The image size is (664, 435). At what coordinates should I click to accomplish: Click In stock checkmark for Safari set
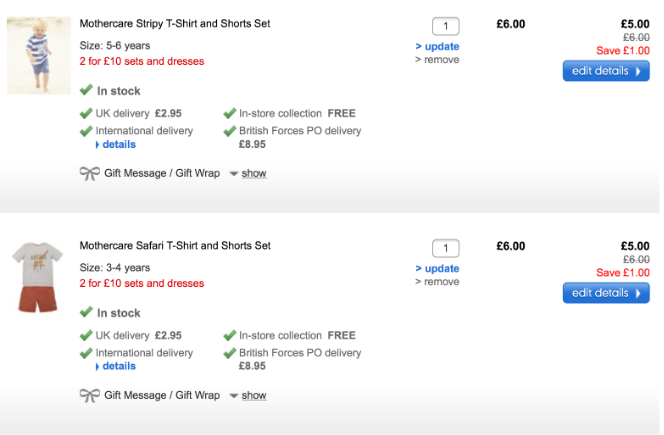[x=86, y=312]
